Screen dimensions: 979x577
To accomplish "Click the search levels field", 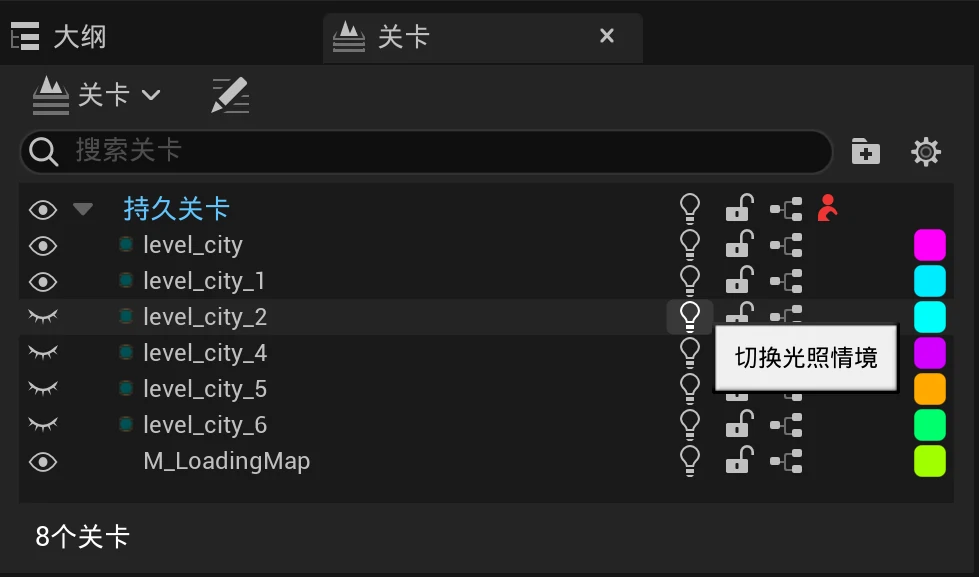I will click(x=427, y=151).
